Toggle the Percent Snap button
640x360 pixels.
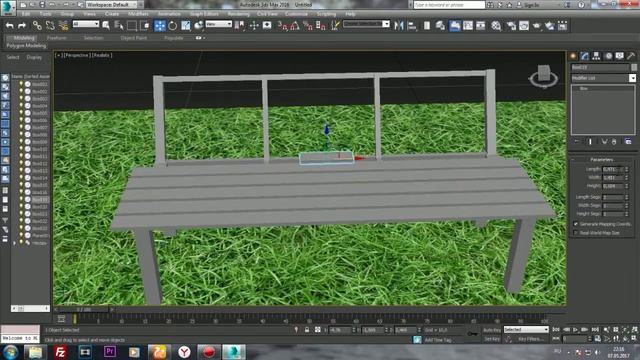(308, 26)
